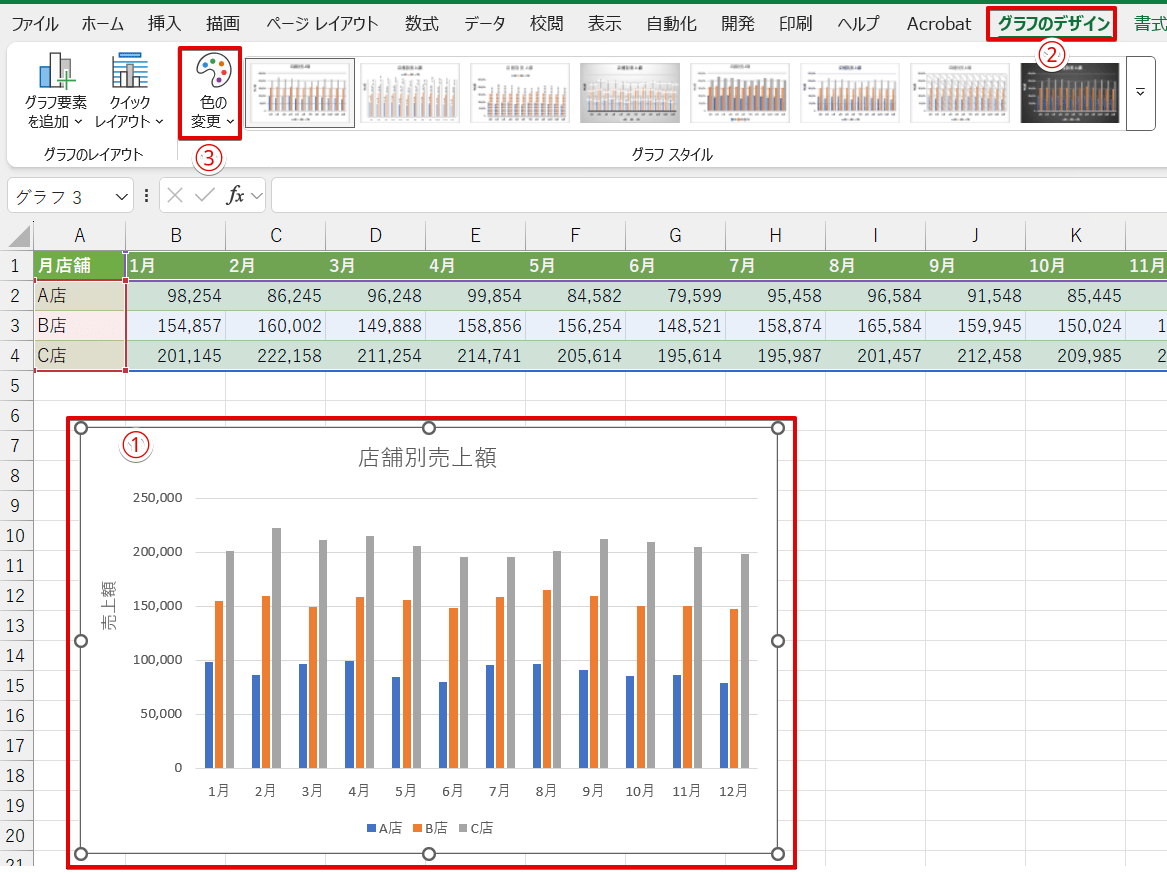Open the データ ribbon tab
The image size is (1167, 873).
(485, 24)
